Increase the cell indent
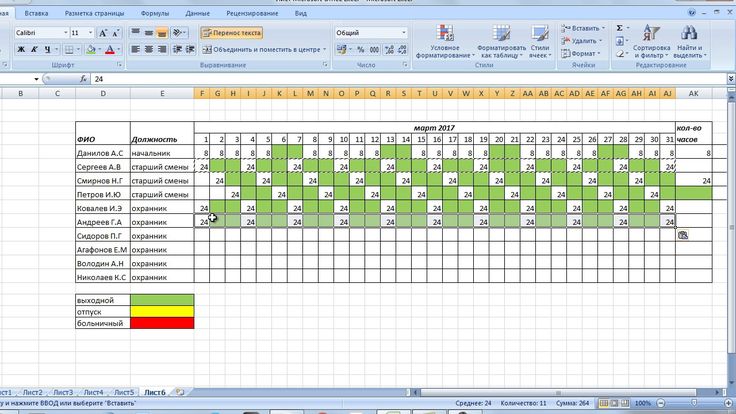This screenshot has width=736, height=414. [x=190, y=49]
